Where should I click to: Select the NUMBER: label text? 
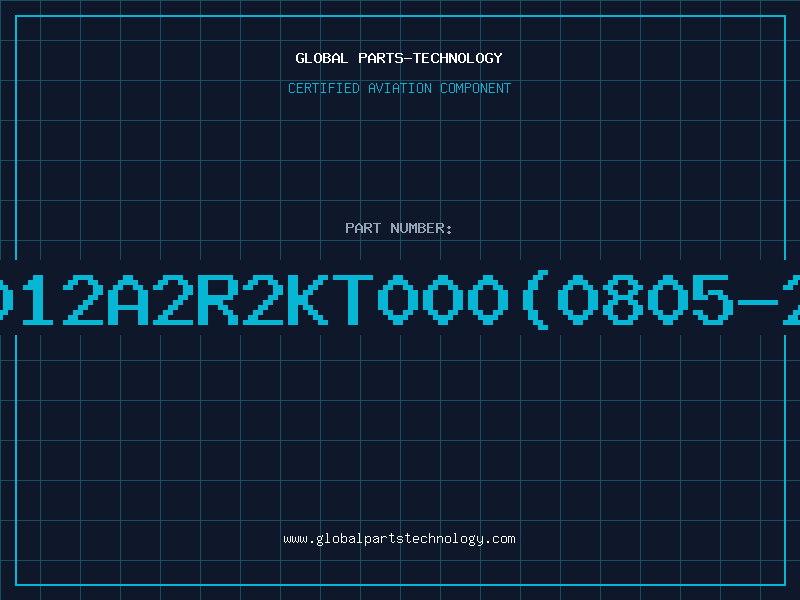click(421, 228)
